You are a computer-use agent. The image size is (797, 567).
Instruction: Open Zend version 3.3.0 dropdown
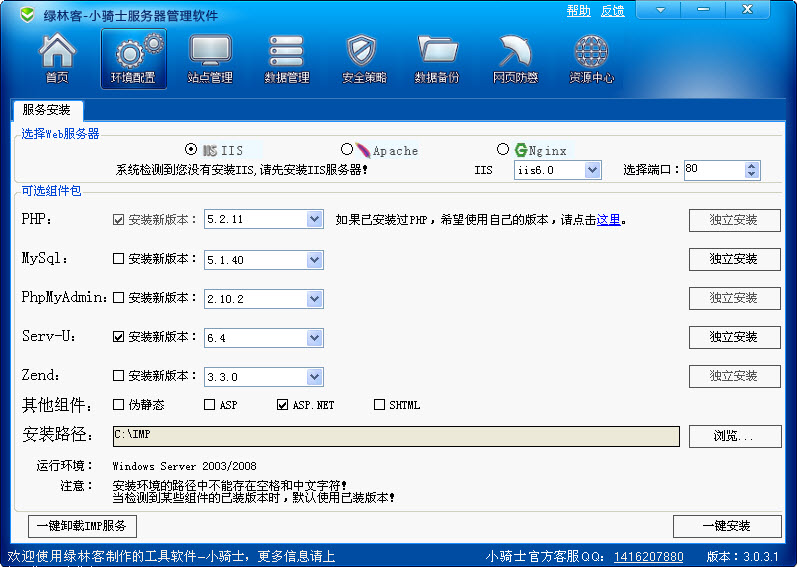[315, 376]
